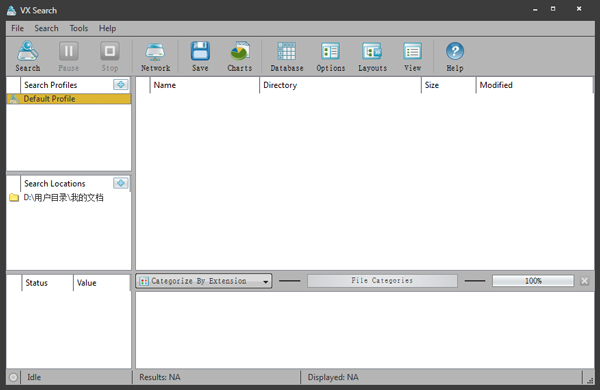Screen dimensions: 600x390
Task: Sort results by the Name column
Action: (205, 85)
